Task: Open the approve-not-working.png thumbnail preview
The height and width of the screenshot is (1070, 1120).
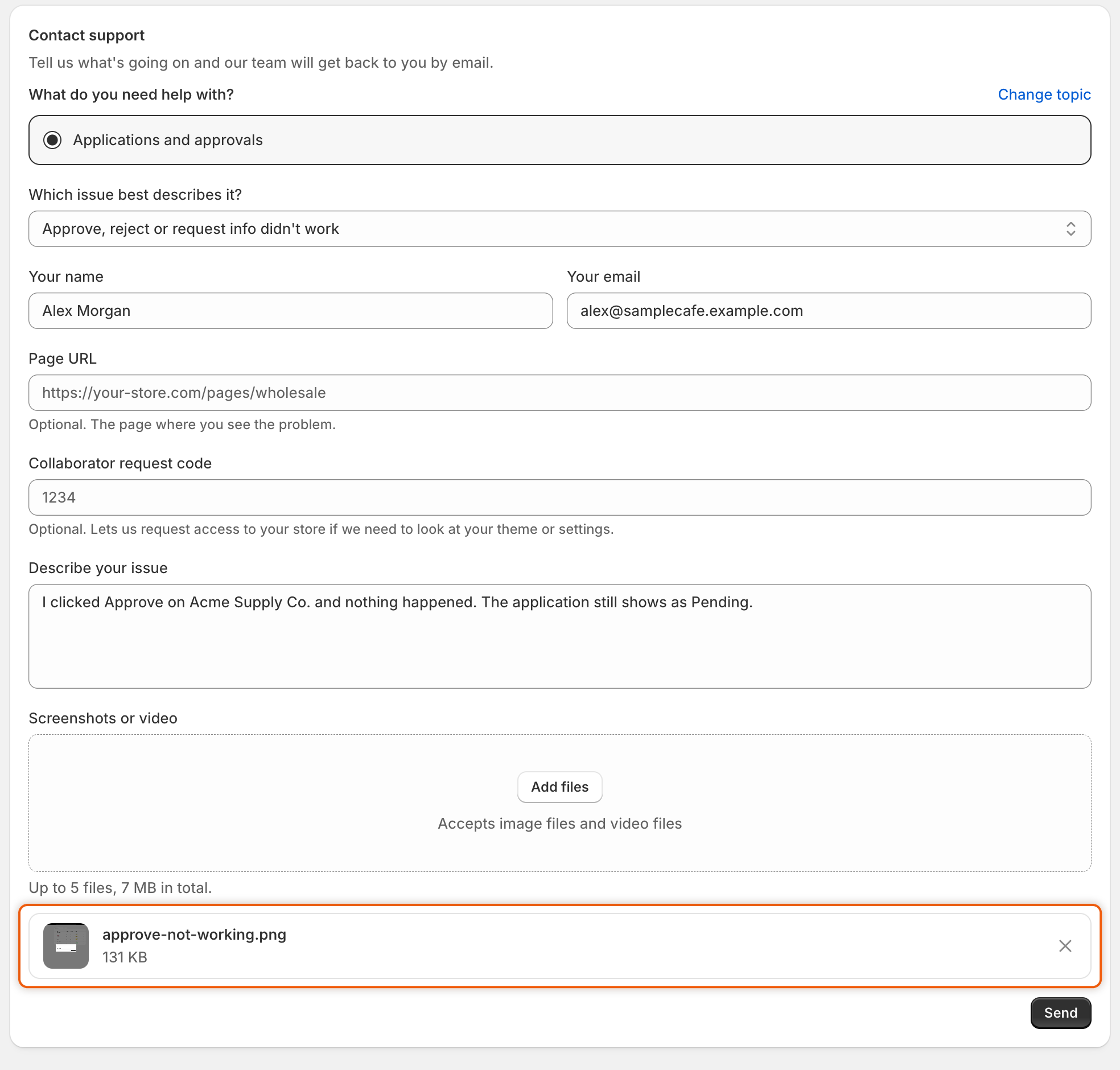Action: click(x=66, y=946)
